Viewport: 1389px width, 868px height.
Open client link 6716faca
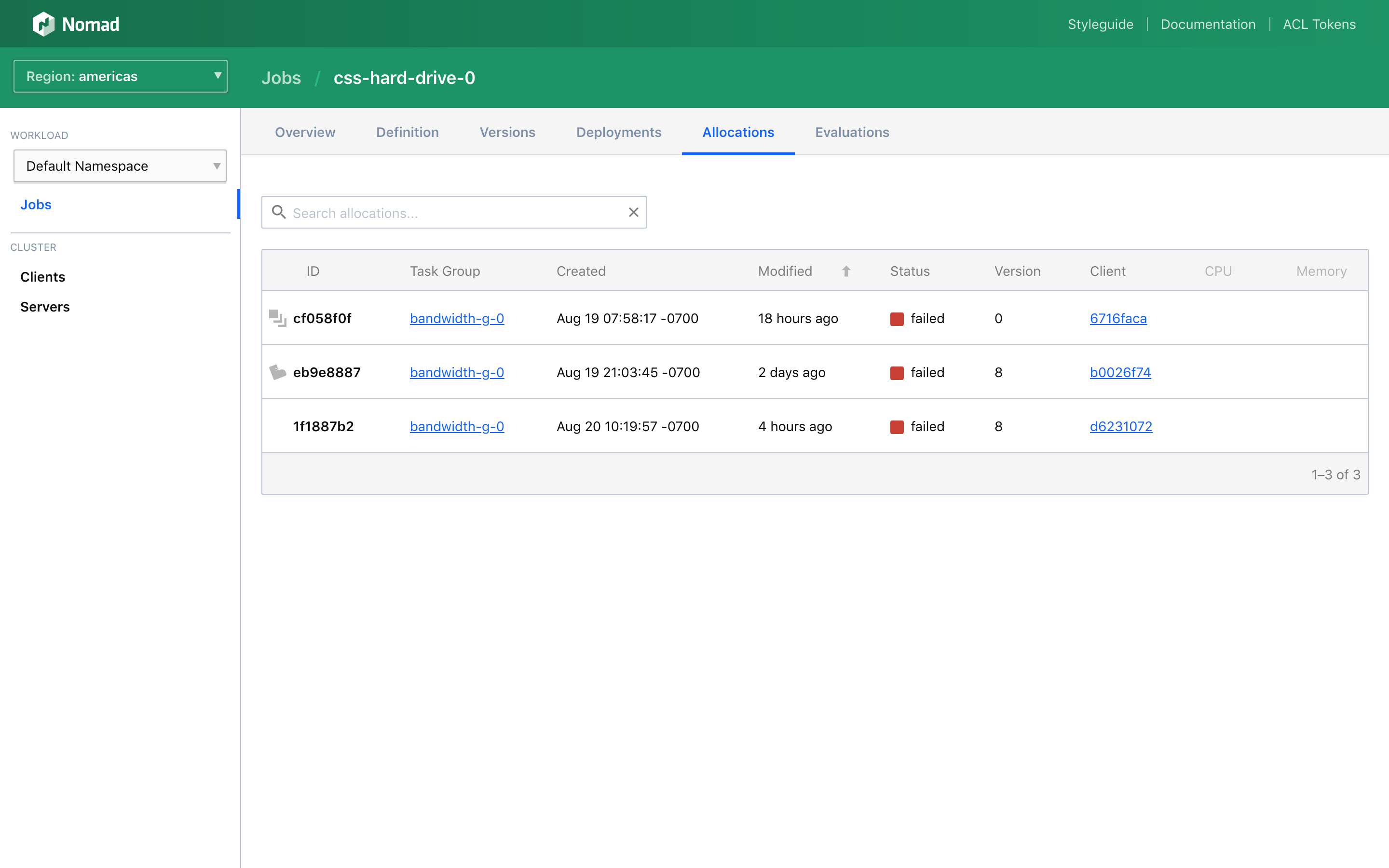point(1118,318)
